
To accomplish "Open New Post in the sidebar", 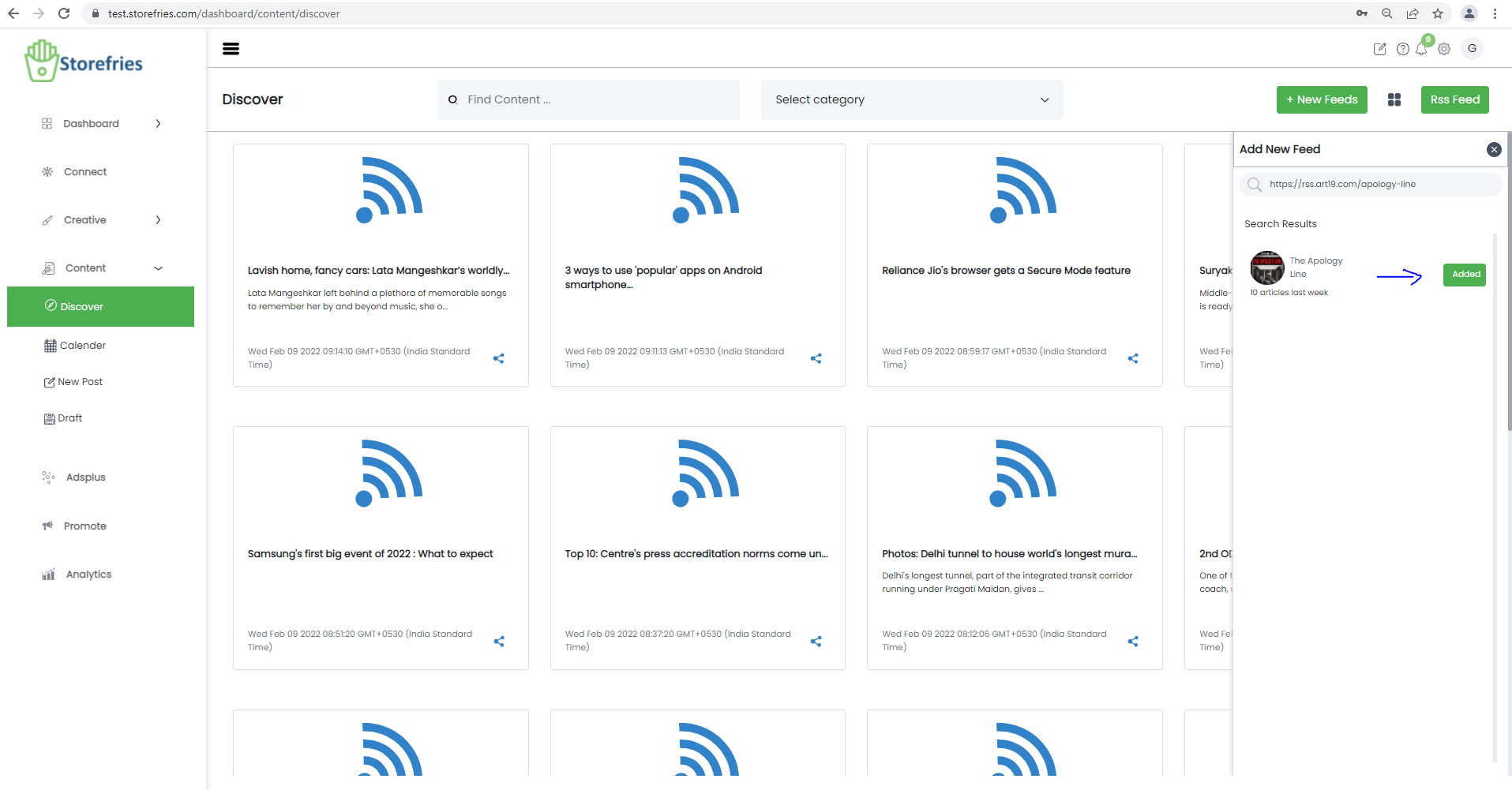I will pos(73,382).
